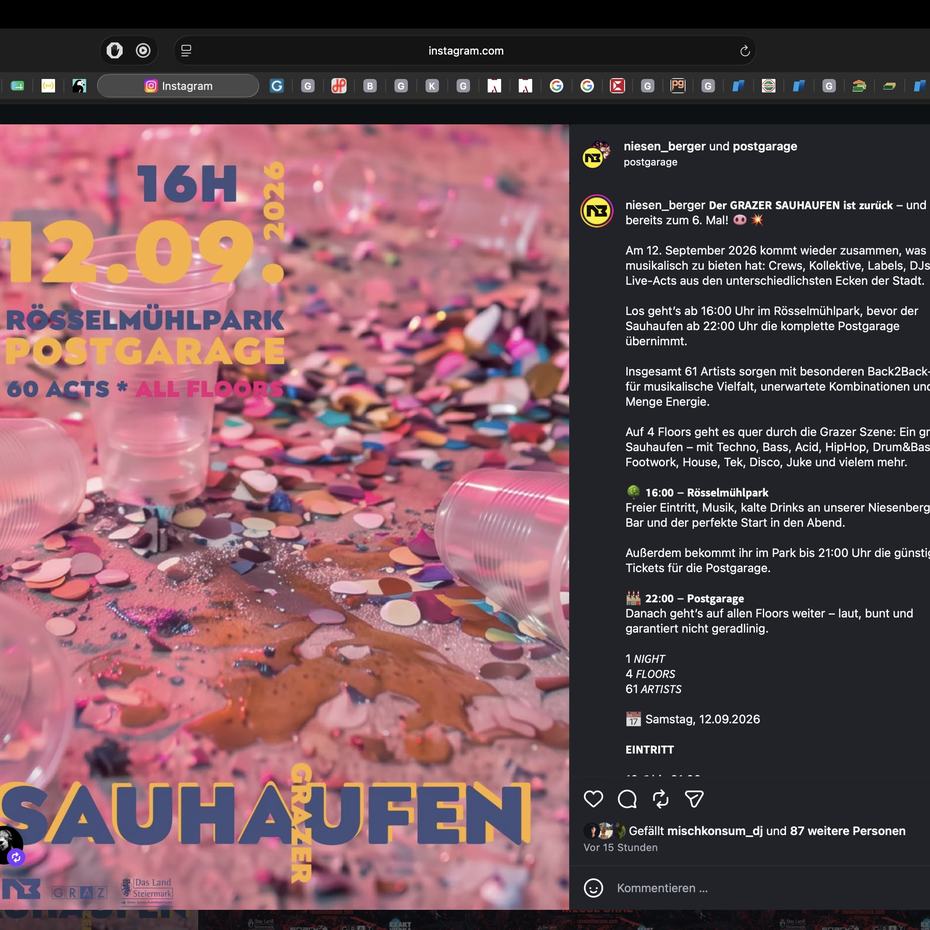Switch to the gray K favicon tab
930x930 pixels.
click(x=432, y=86)
